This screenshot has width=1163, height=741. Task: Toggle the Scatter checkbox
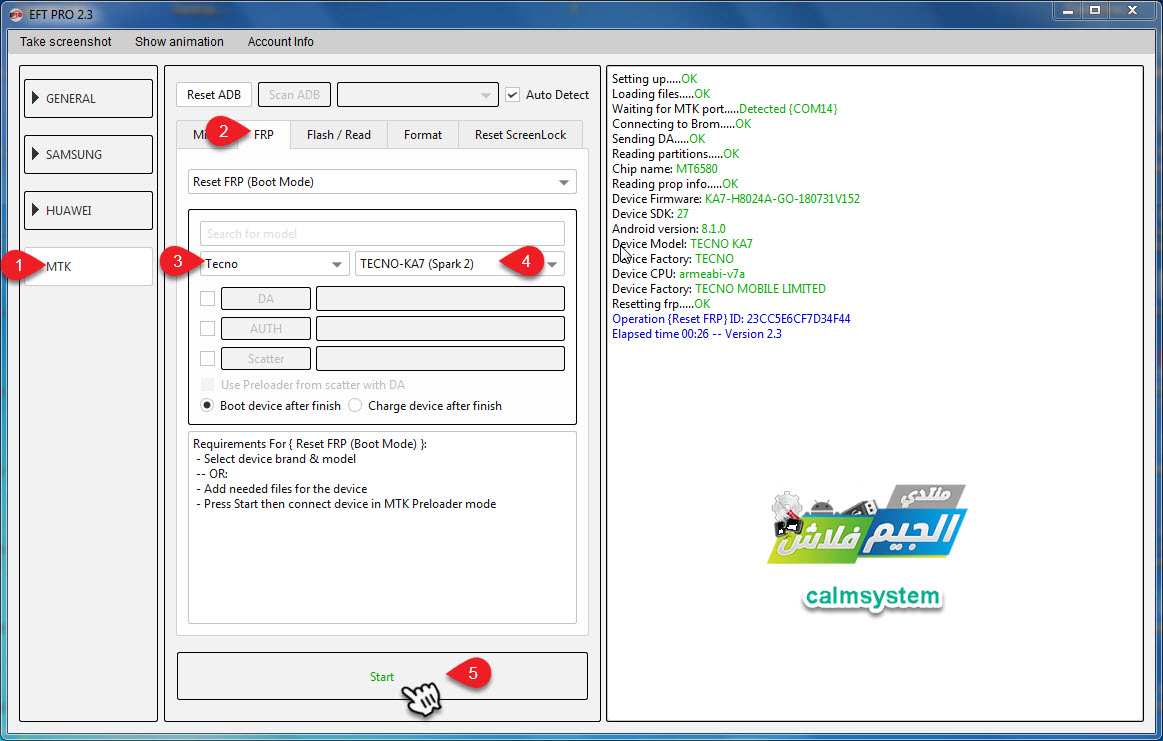pos(208,358)
